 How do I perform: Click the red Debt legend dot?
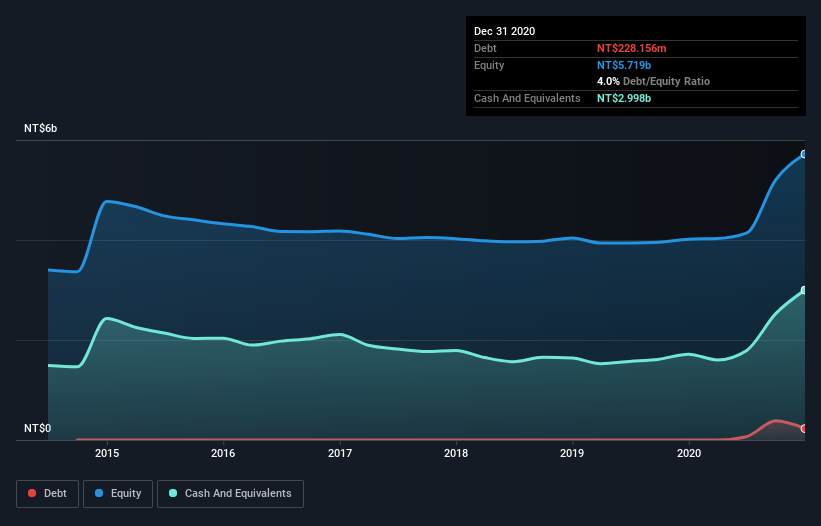click(32, 493)
